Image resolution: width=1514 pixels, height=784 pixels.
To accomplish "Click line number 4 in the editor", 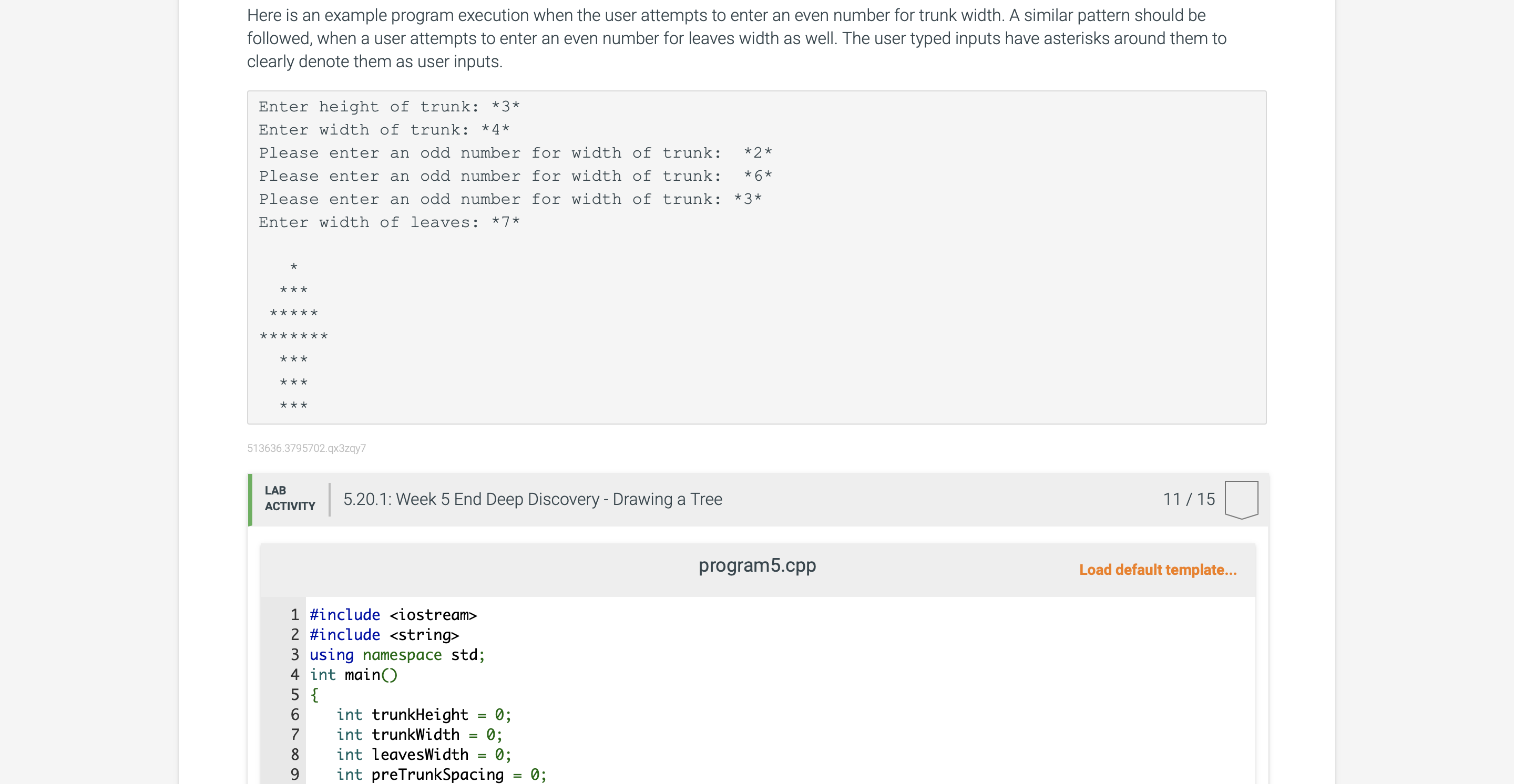I will [x=294, y=675].
